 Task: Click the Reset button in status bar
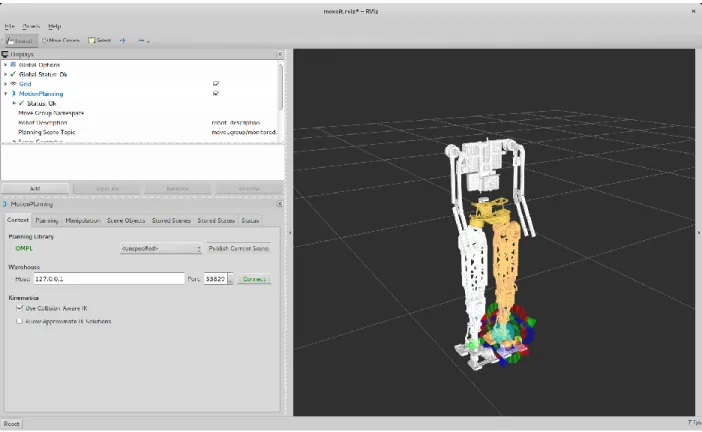tap(12, 424)
